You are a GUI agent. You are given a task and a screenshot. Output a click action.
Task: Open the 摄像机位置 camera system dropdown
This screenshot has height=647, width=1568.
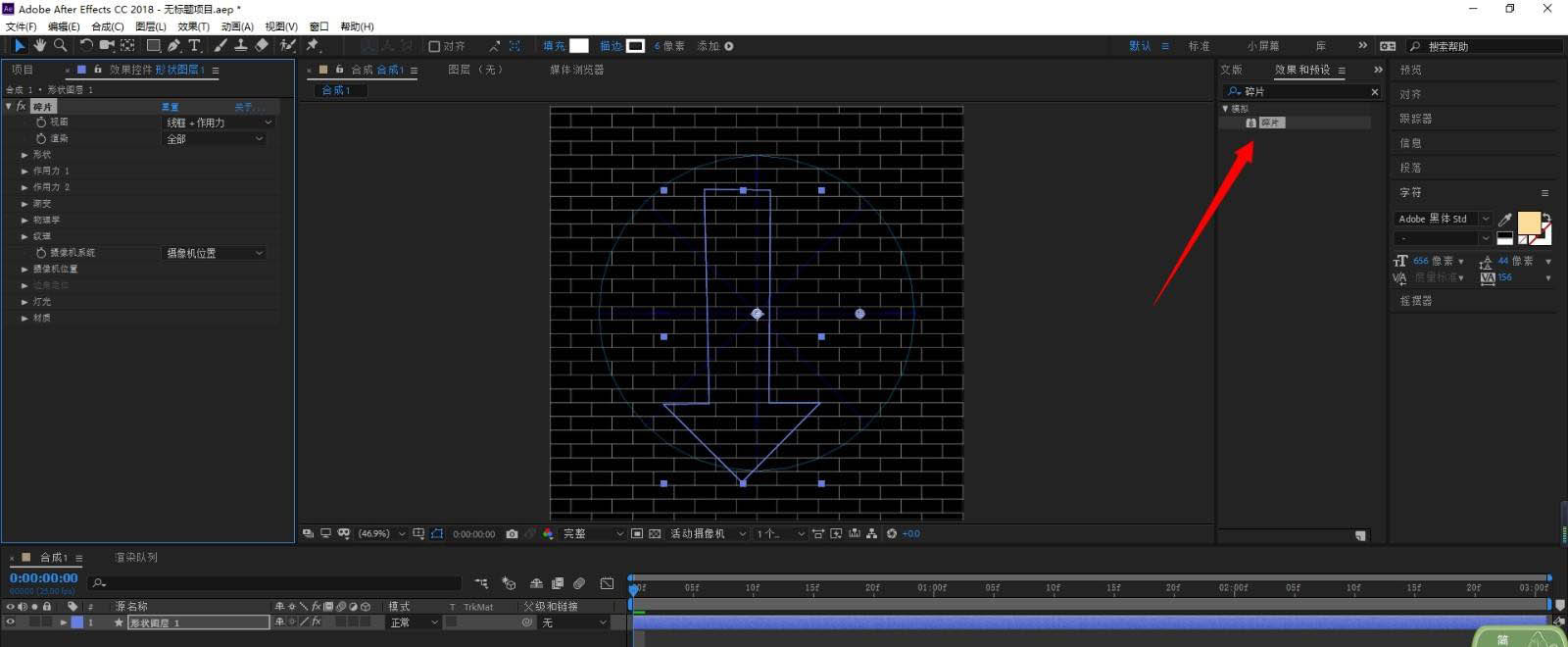[214, 253]
